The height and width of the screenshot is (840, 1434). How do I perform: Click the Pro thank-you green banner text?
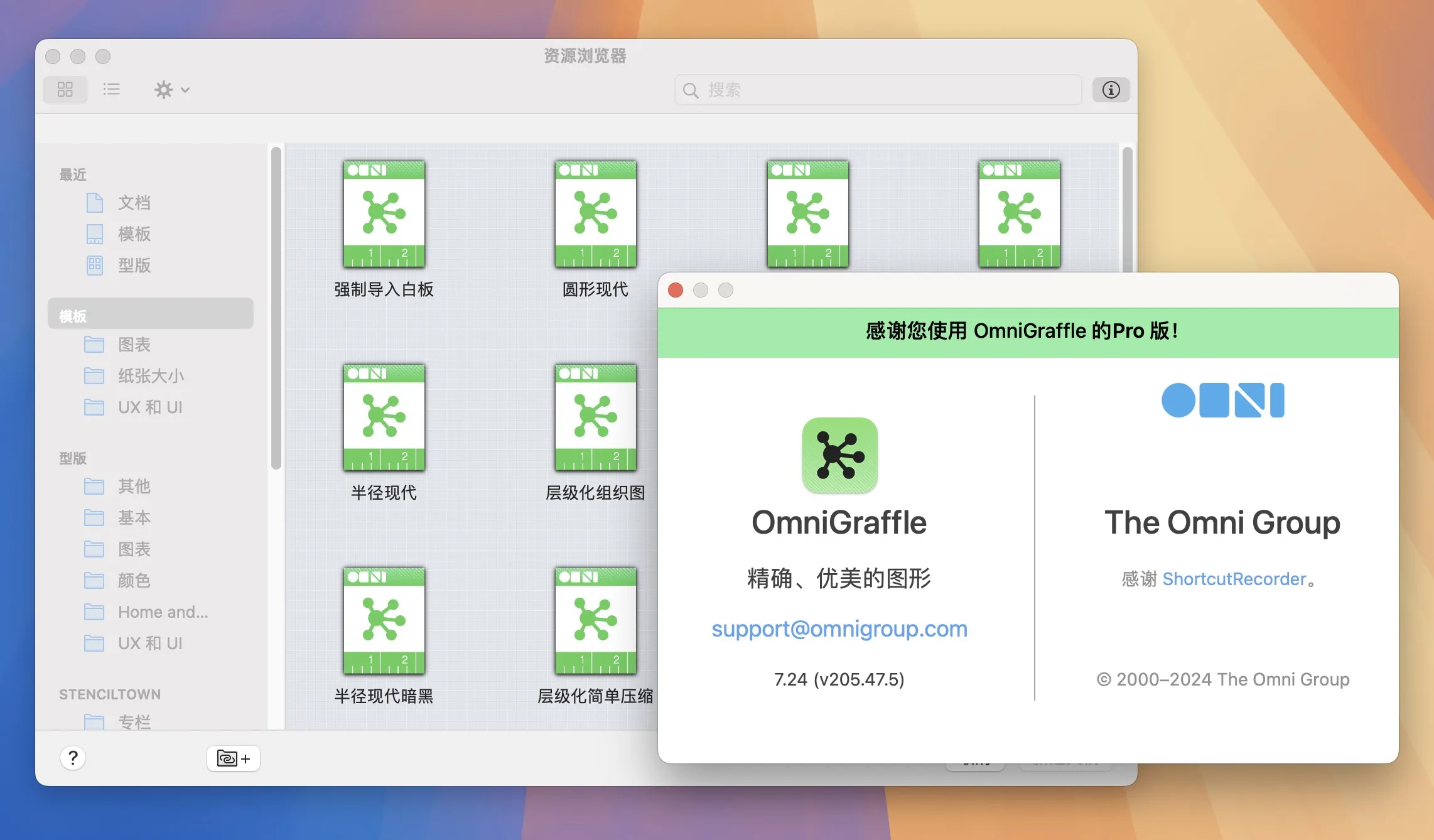coord(1022,331)
